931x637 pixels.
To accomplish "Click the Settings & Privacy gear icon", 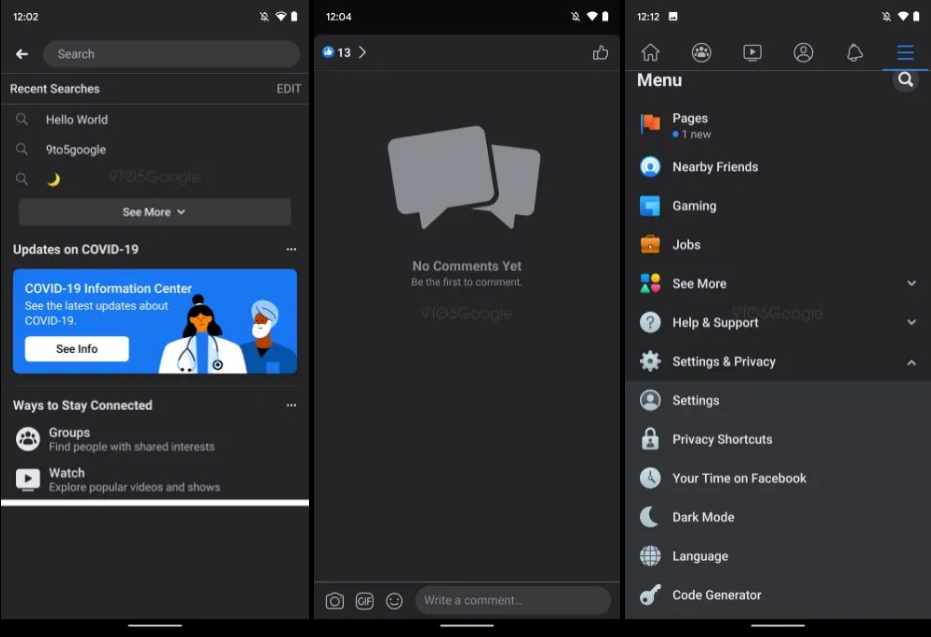I will [x=650, y=362].
